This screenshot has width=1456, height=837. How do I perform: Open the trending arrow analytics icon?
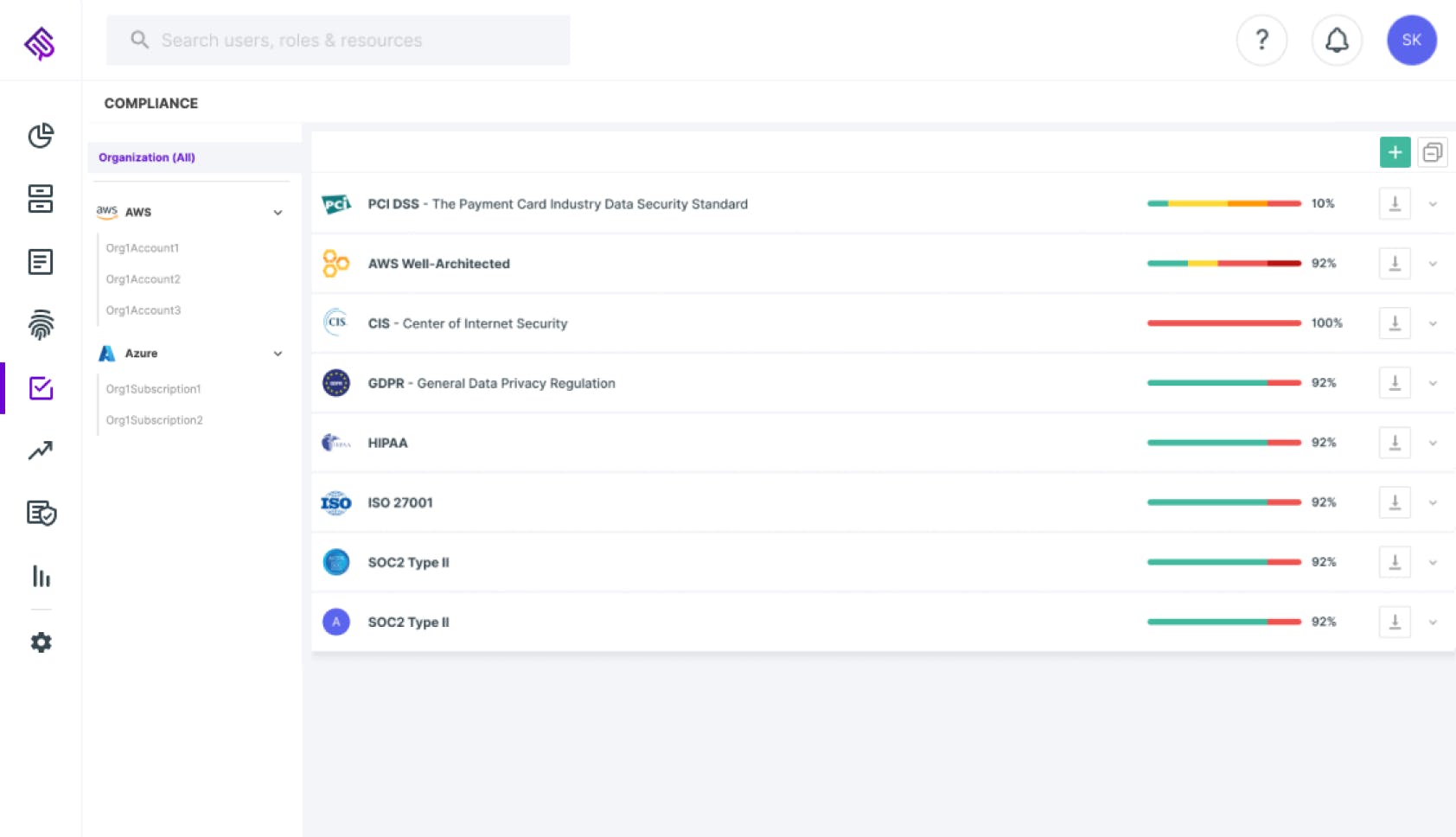point(41,450)
